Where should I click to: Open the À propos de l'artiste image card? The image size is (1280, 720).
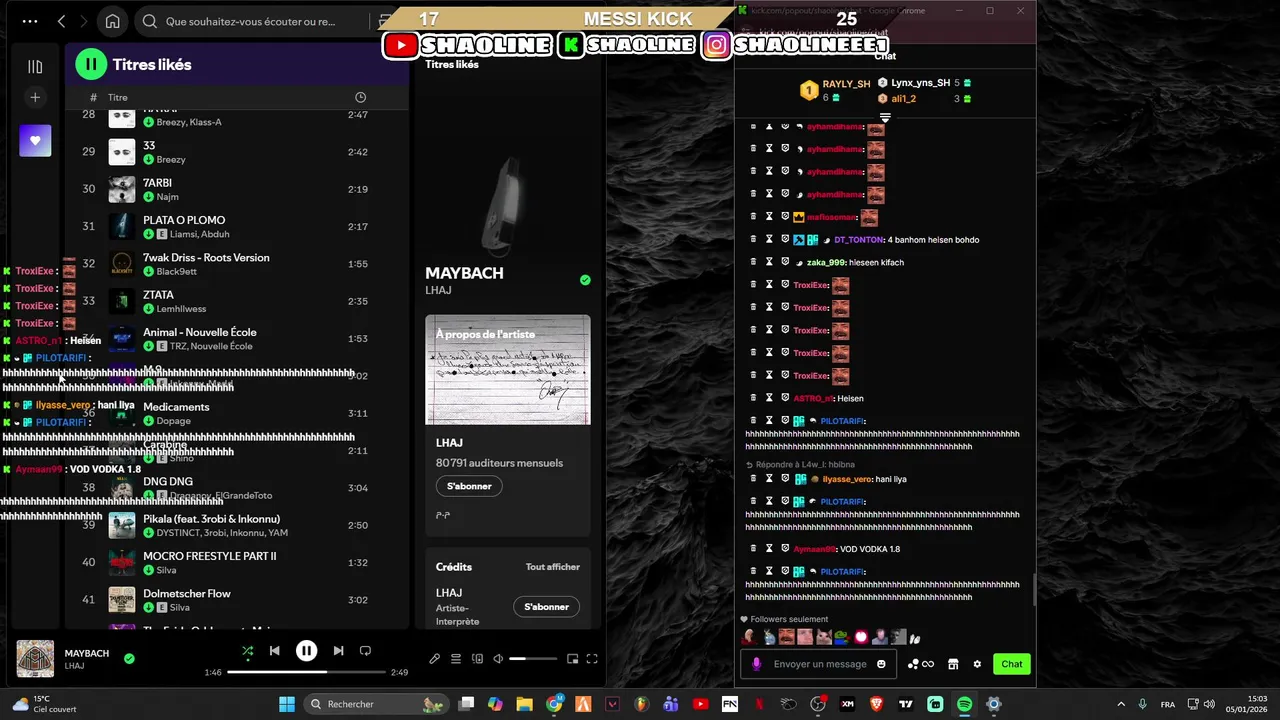tap(508, 370)
